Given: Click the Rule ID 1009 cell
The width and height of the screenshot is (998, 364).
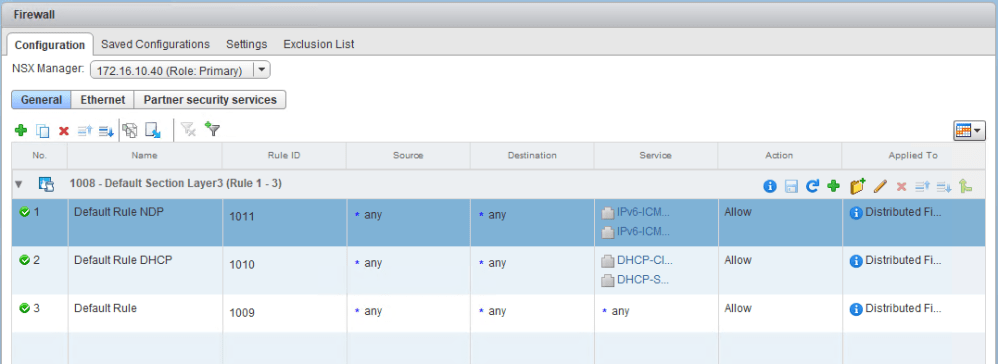Looking at the screenshot, I should [285, 313].
